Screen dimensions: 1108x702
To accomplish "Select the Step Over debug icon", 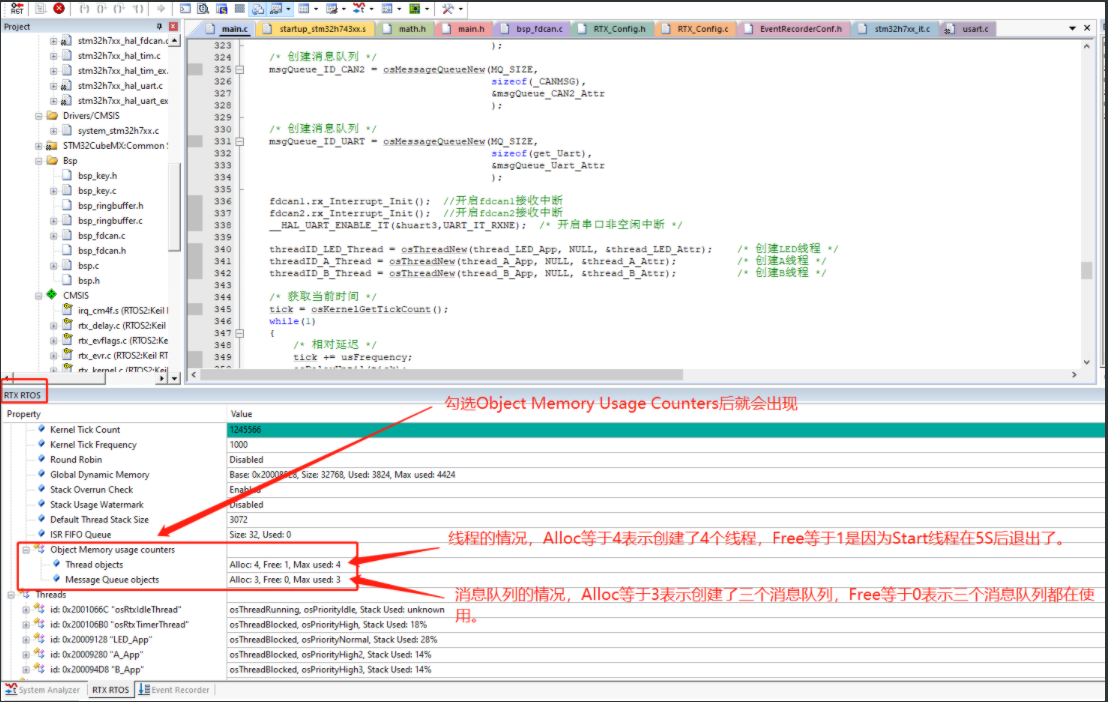I will point(102,9).
